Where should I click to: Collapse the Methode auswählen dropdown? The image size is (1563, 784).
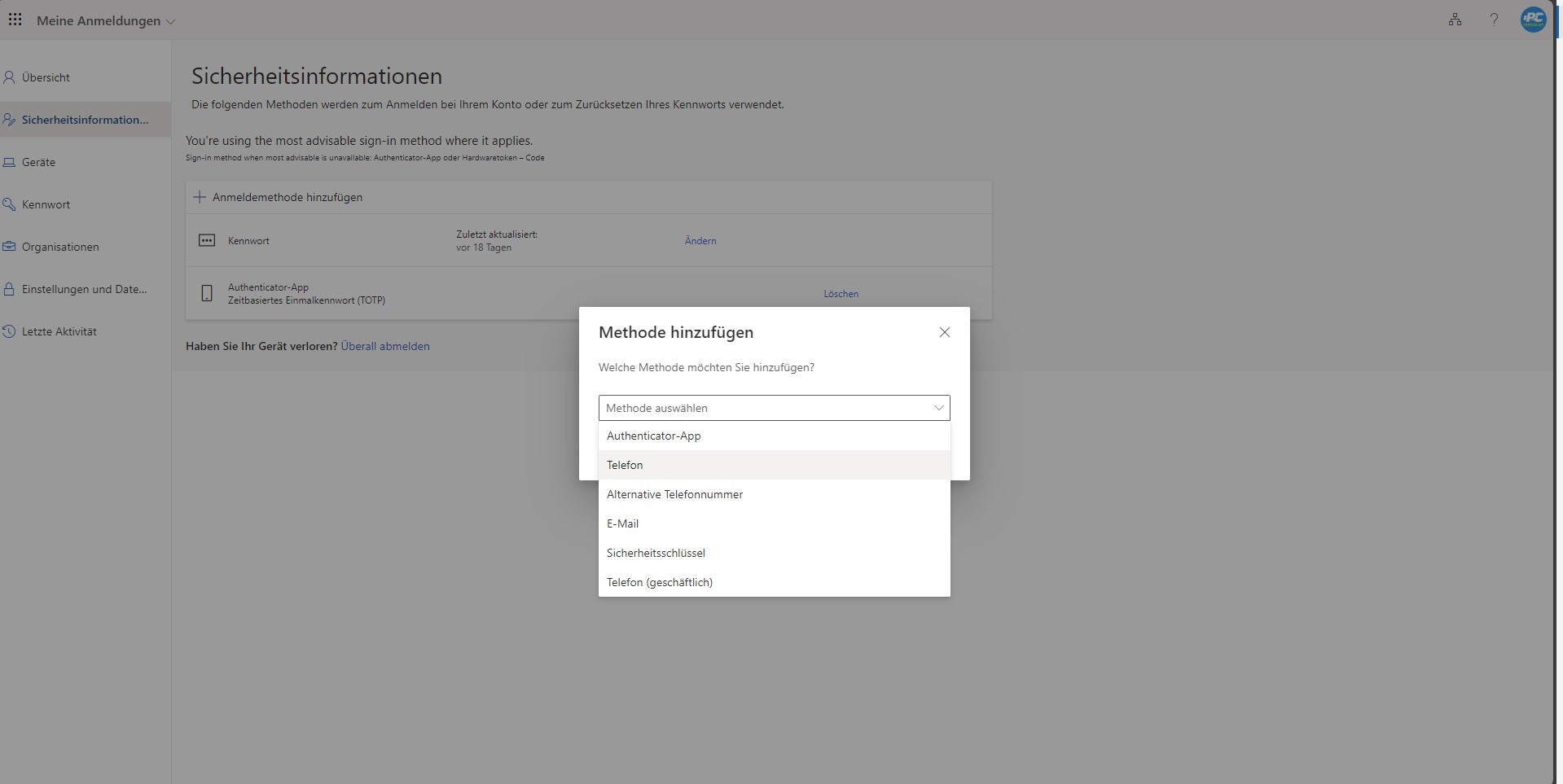(938, 408)
